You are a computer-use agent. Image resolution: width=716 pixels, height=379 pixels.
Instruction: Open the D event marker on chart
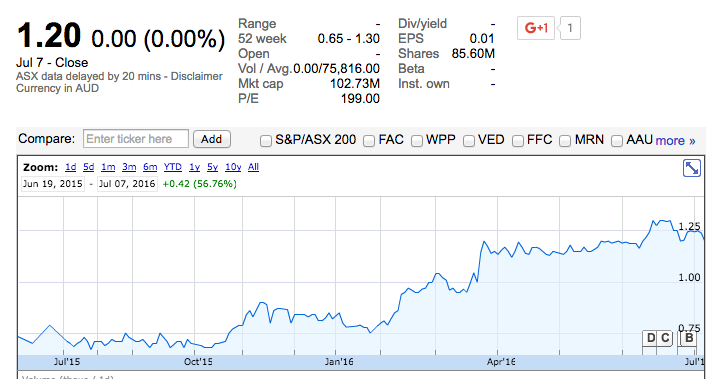pos(651,338)
